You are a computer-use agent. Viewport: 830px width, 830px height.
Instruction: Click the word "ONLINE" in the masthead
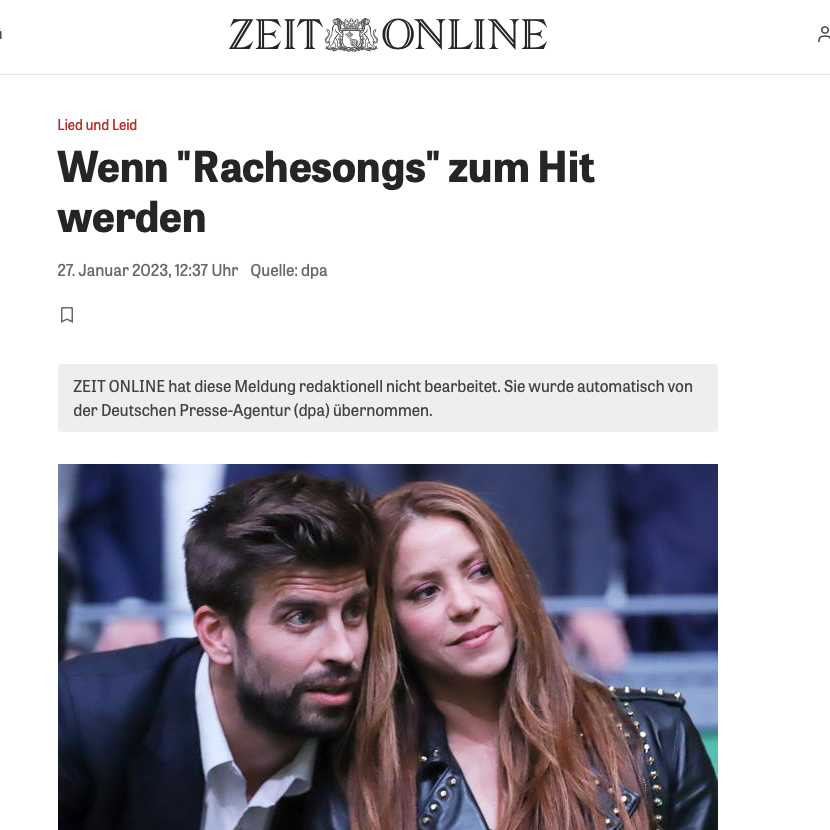464,34
